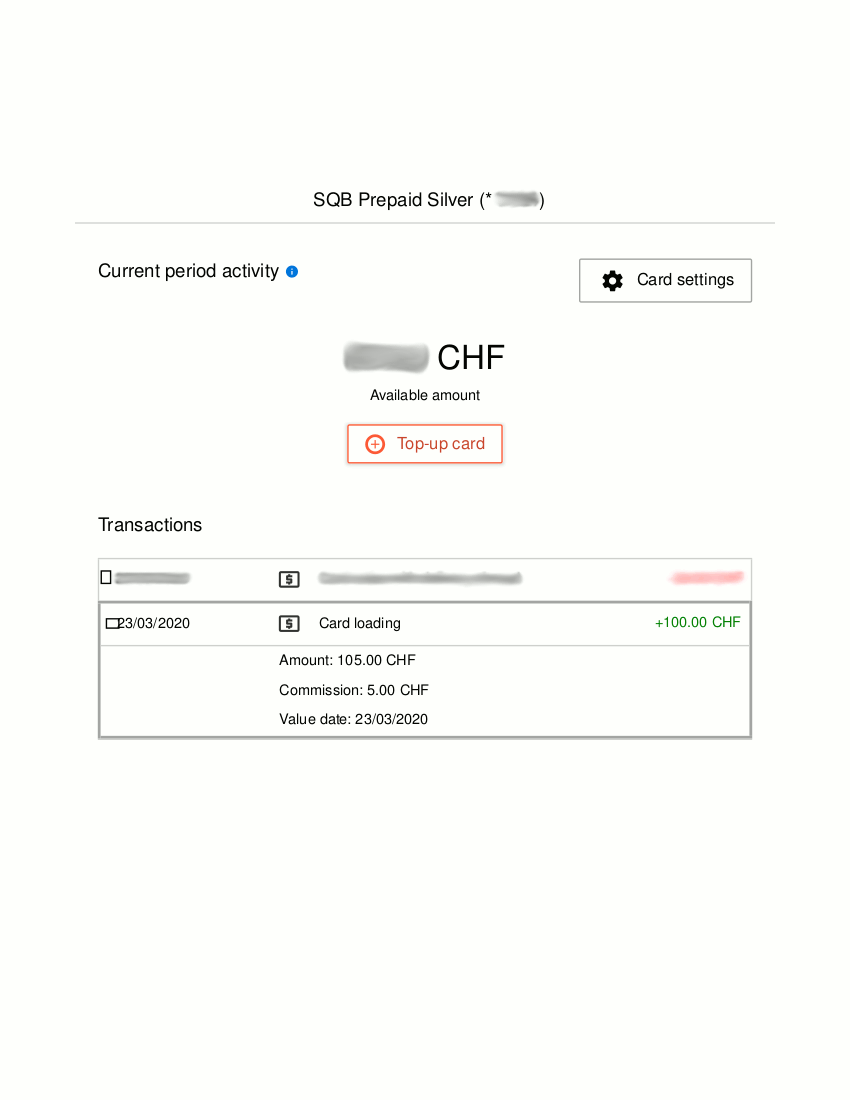Image resolution: width=850 pixels, height=1100 pixels.
Task: Expand the first blurred transaction row
Action: pyautogui.click(x=106, y=577)
